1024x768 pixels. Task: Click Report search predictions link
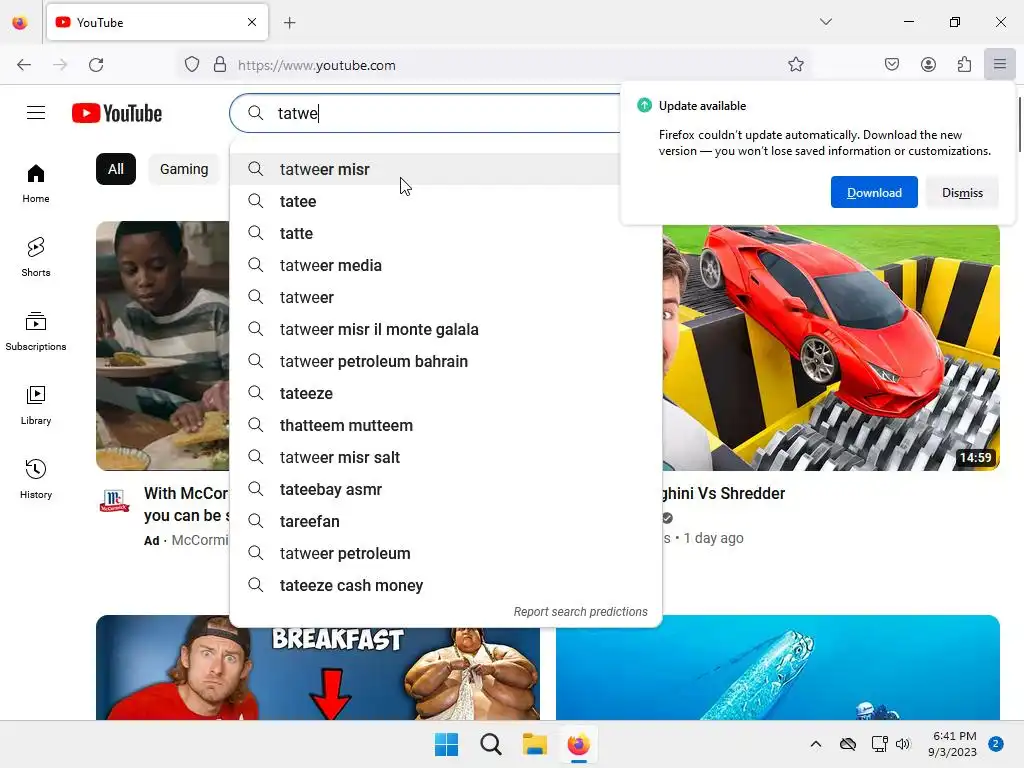(x=580, y=612)
